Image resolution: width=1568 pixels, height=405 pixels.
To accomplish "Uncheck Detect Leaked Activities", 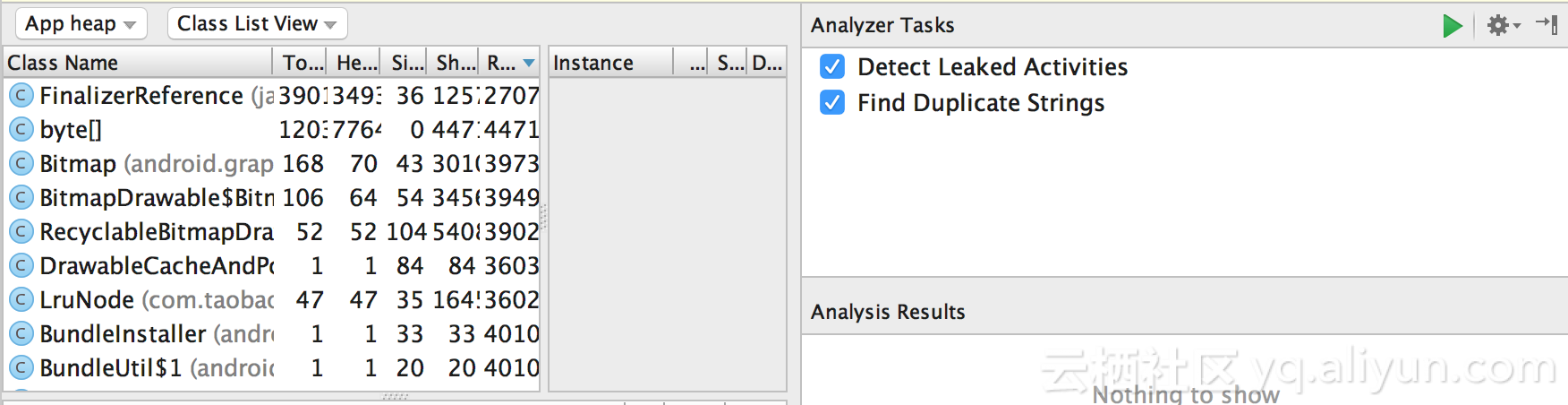I will click(x=832, y=67).
